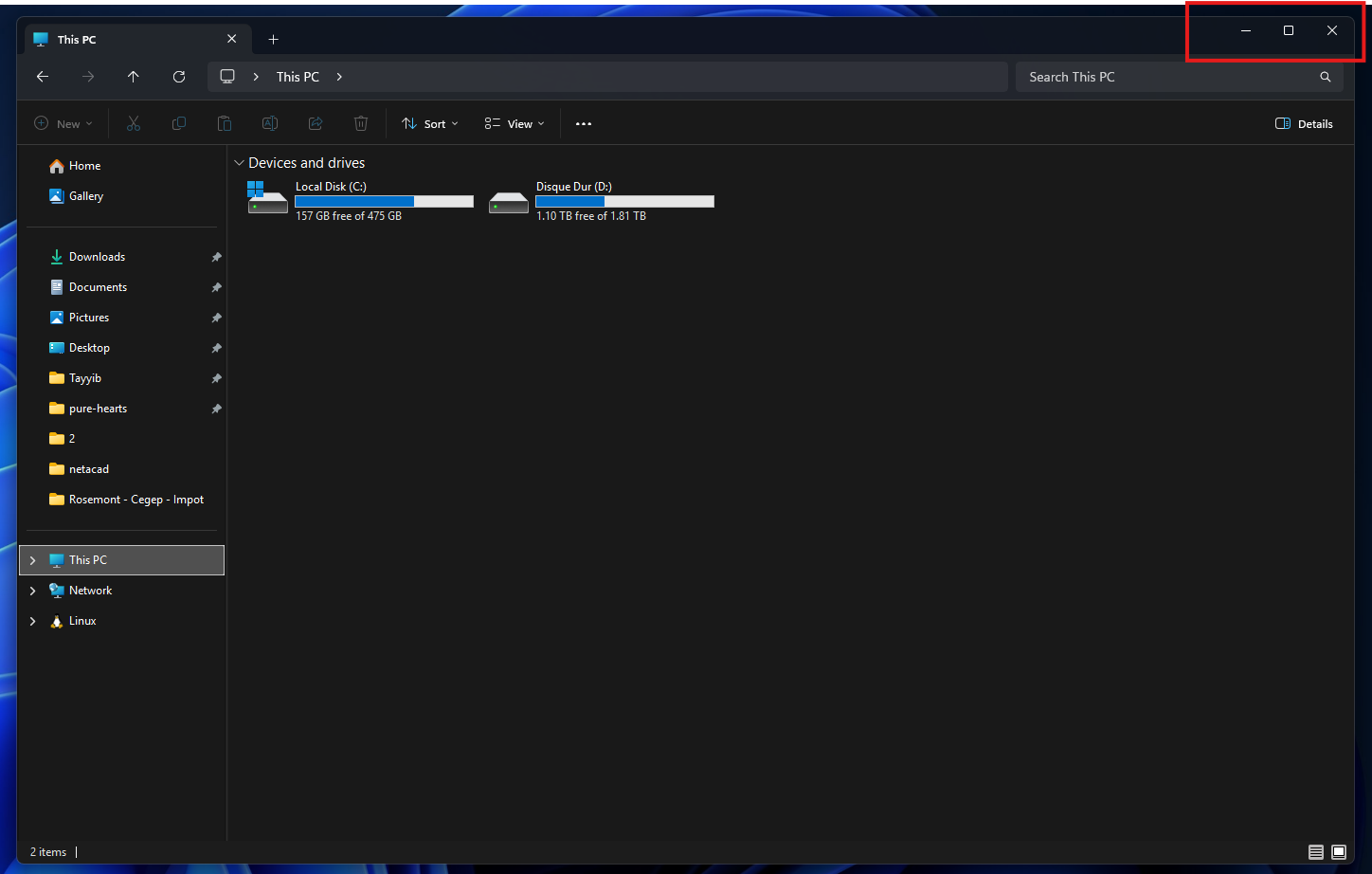Image resolution: width=1372 pixels, height=874 pixels.
Task: Expand the Linux tree node
Action: tap(33, 621)
